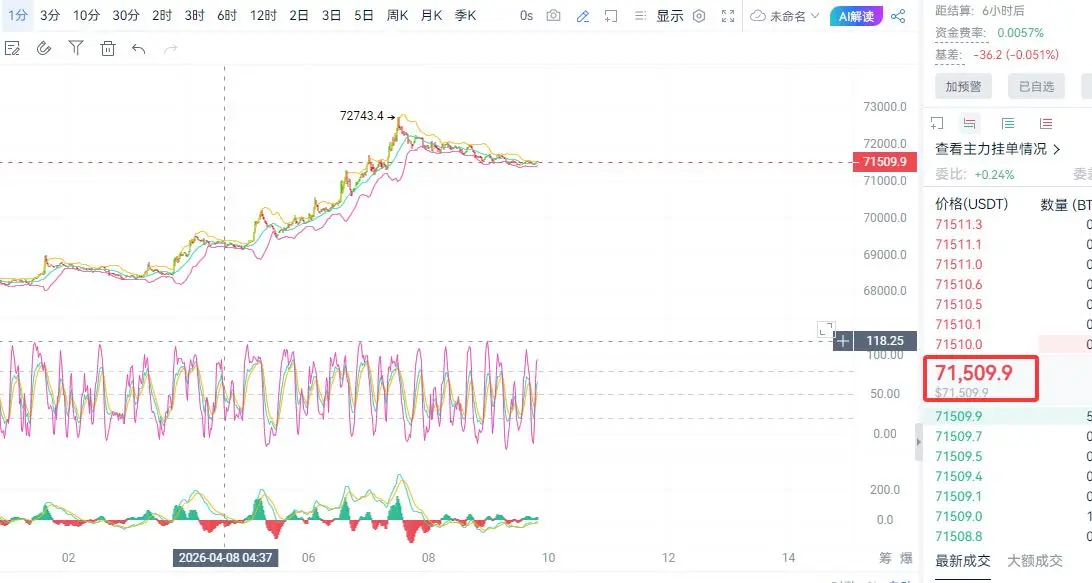Switch to 周K weekly chart
Viewport: 1092px width, 583px height.
[398, 15]
